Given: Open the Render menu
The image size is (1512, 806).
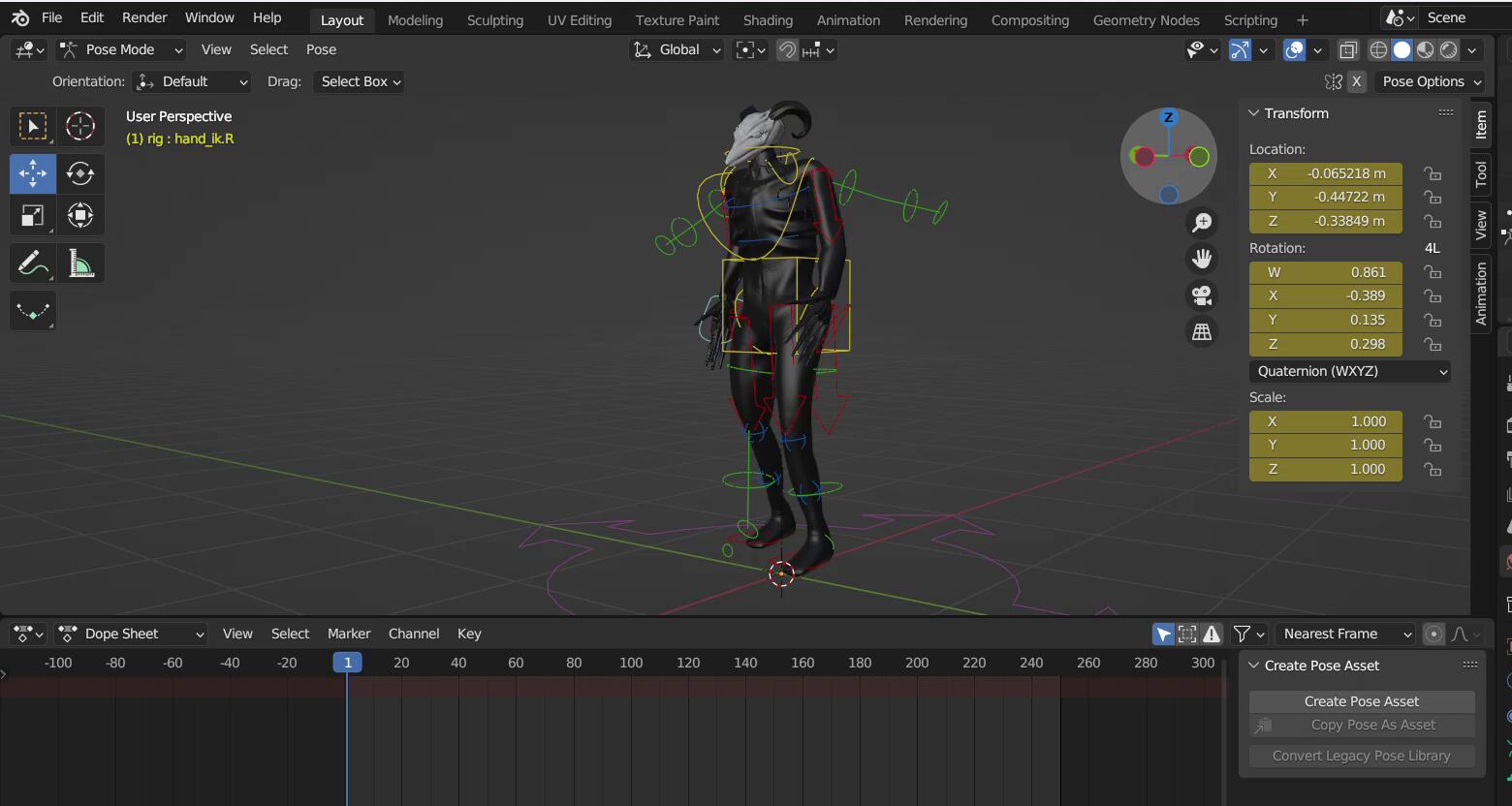Looking at the screenshot, I should click(x=144, y=17).
